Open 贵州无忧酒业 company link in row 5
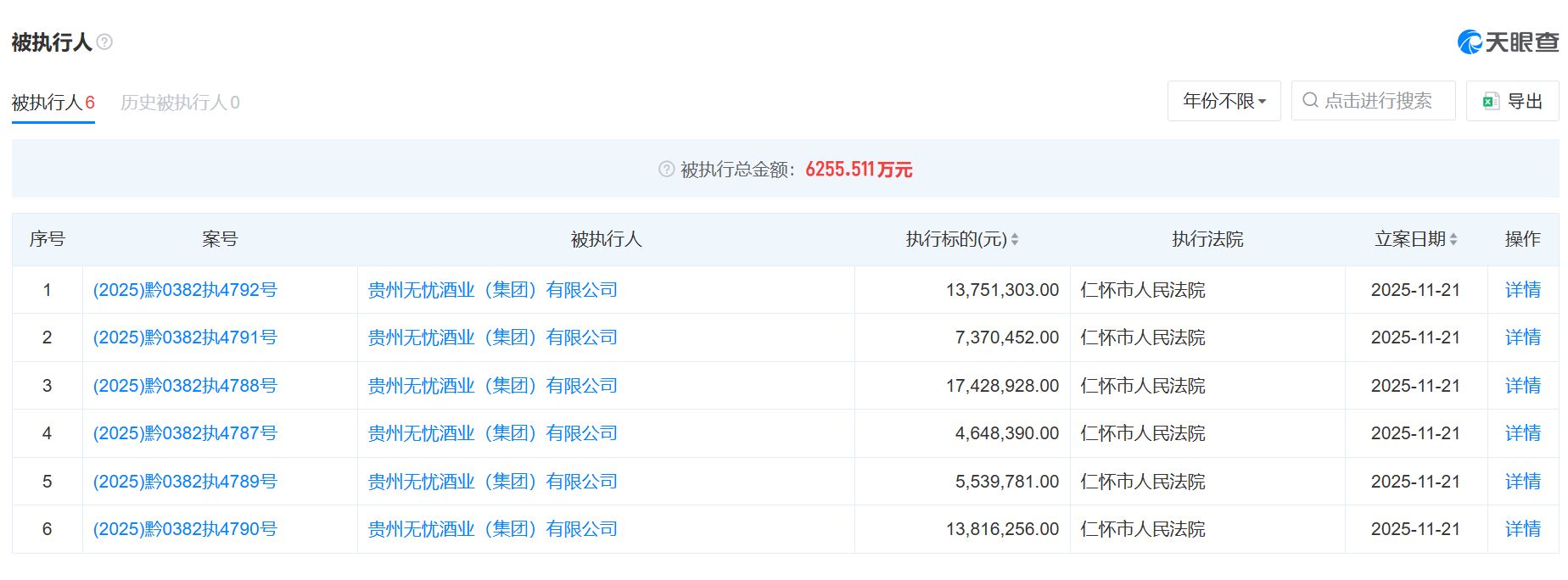The image size is (1568, 580). coord(492,482)
